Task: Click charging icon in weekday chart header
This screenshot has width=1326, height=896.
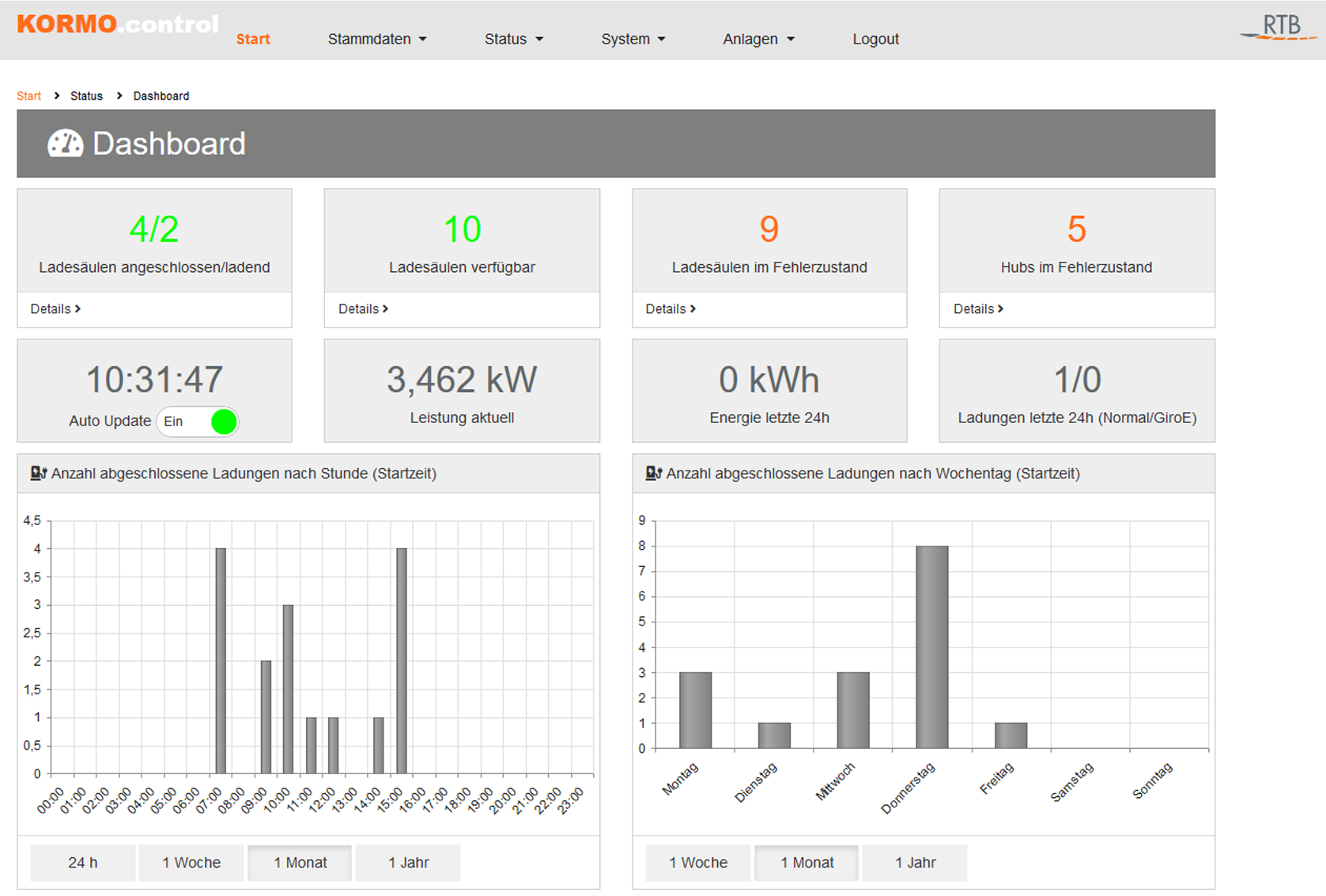Action: point(653,473)
